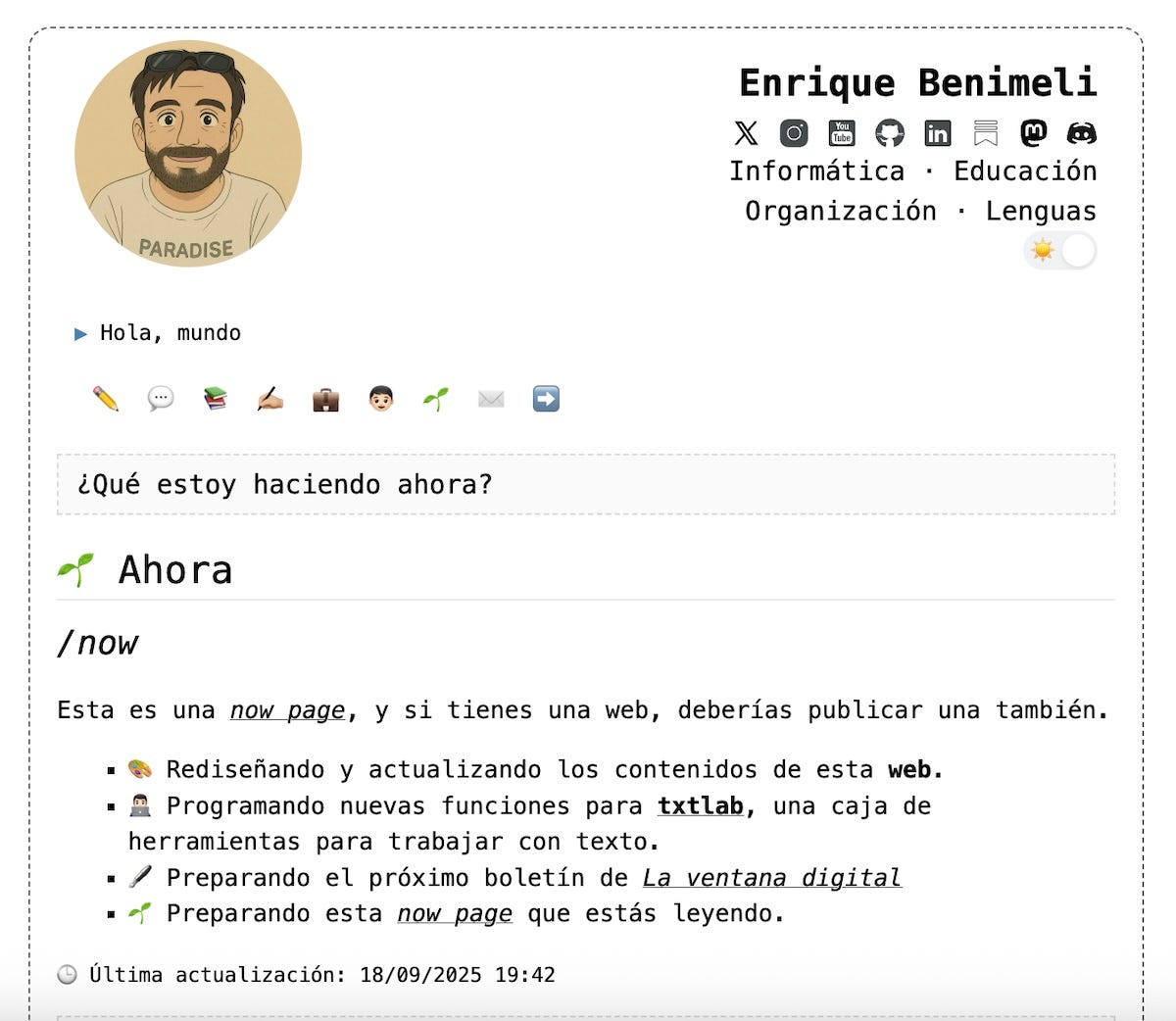
Task: Open 'now page' link in 'Preparando esta' bullet
Action: 455,913
